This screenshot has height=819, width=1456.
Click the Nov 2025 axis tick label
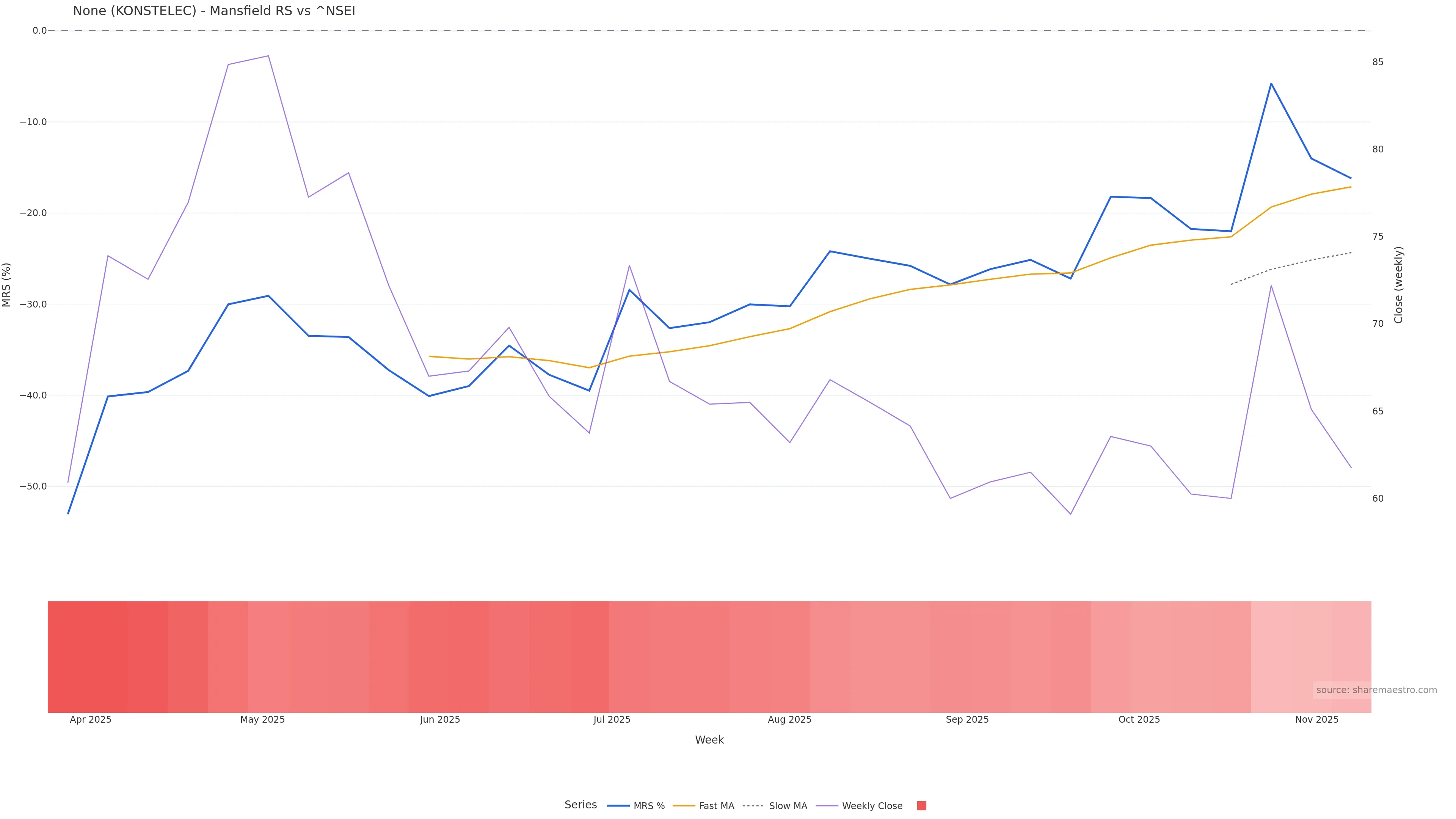coord(1316,720)
